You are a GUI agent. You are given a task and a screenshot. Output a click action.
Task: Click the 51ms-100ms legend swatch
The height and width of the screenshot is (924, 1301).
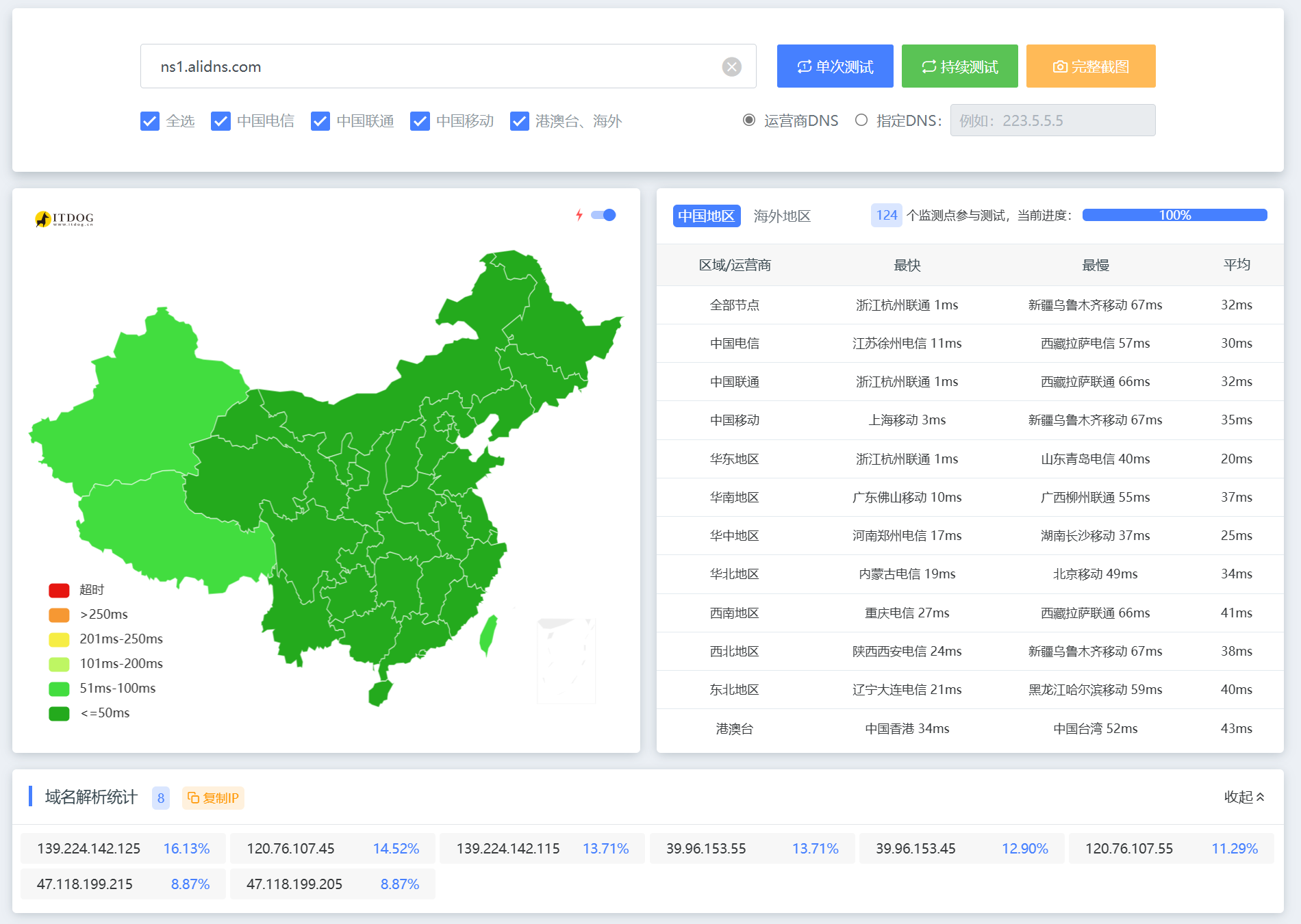[59, 689]
